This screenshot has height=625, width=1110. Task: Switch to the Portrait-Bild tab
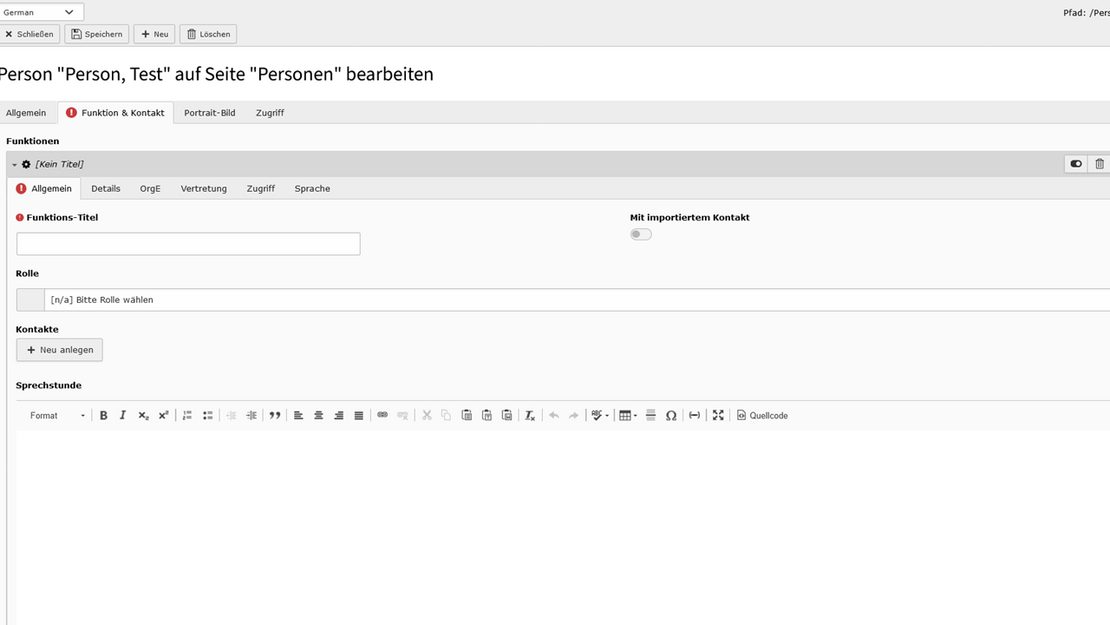209,113
